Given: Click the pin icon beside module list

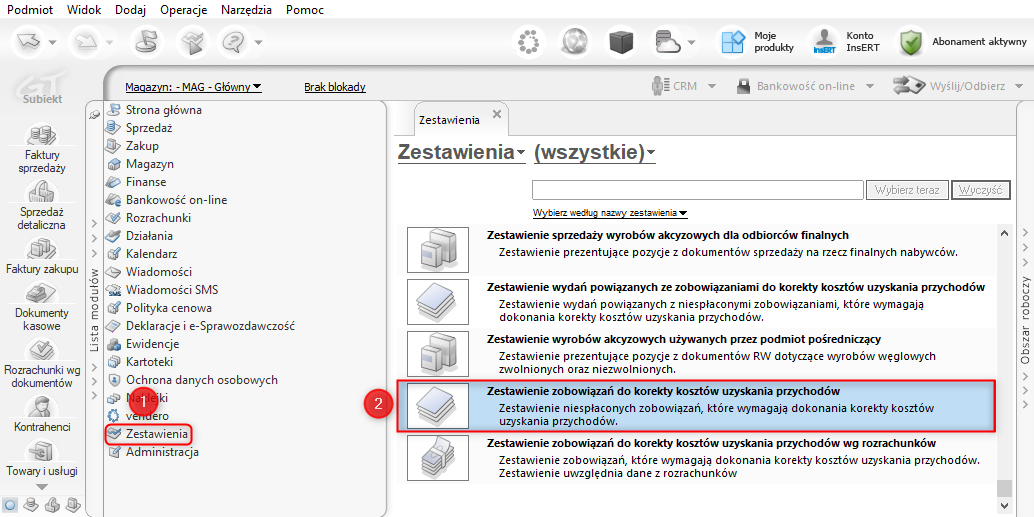Looking at the screenshot, I should coord(94,115).
